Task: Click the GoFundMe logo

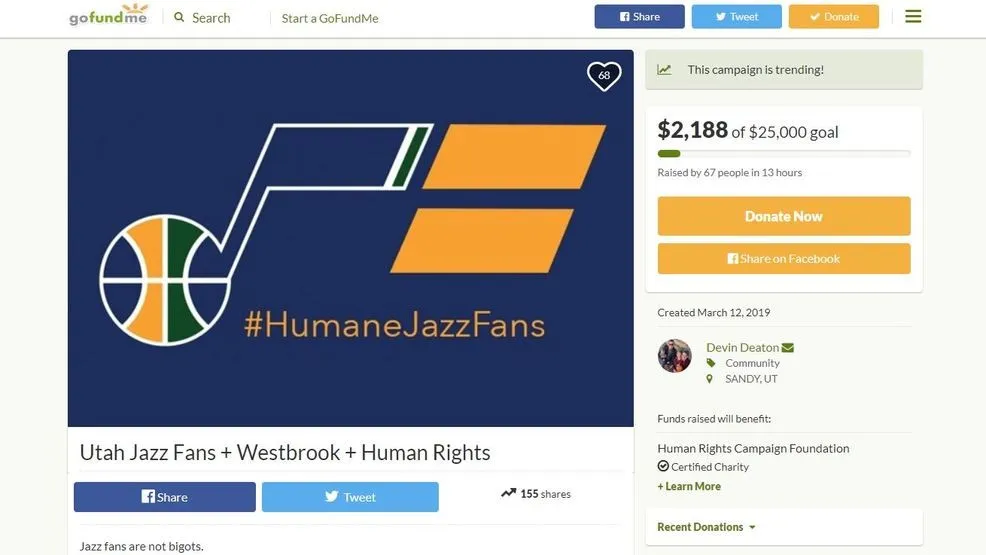Action: (x=108, y=16)
